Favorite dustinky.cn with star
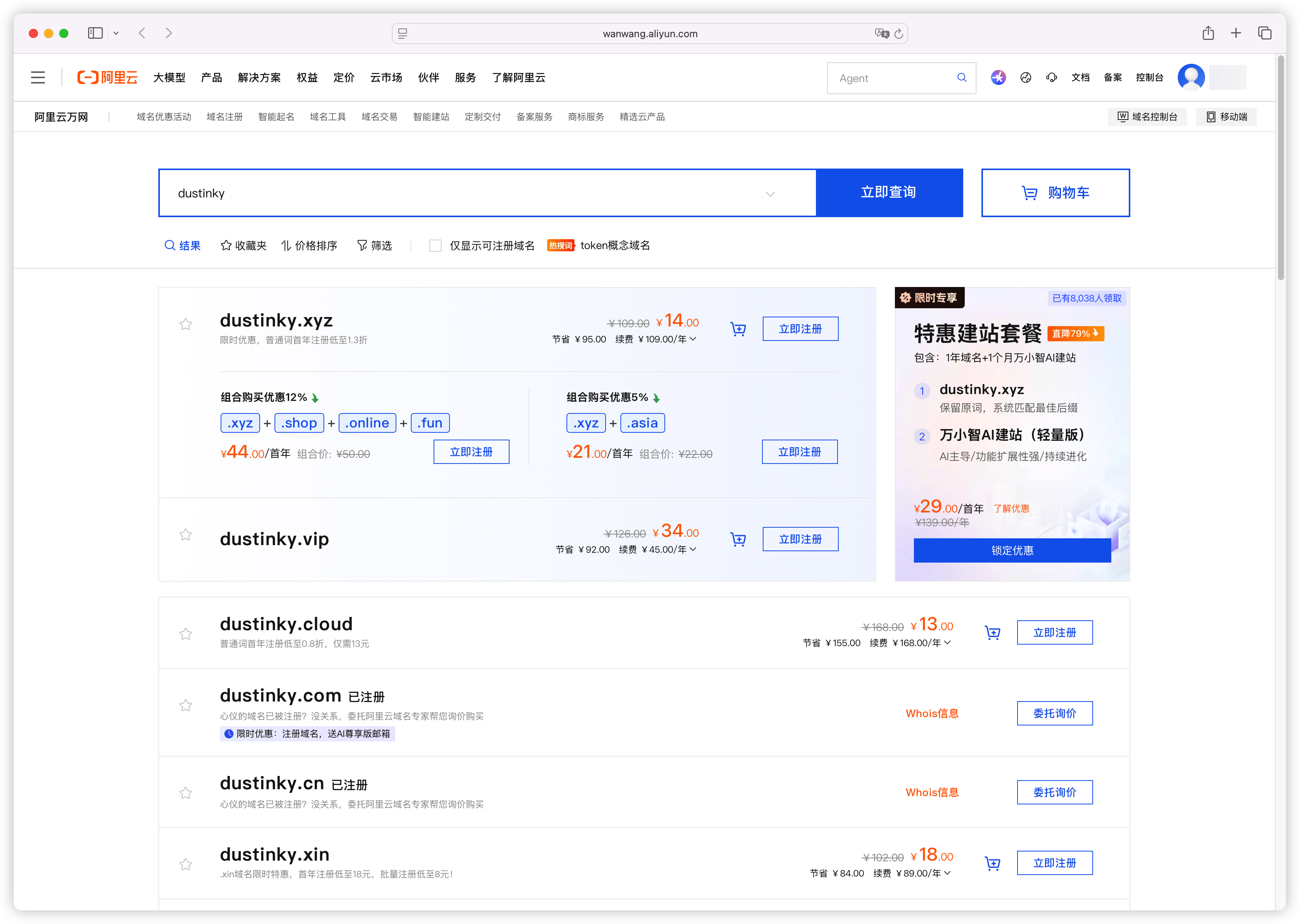 (186, 793)
